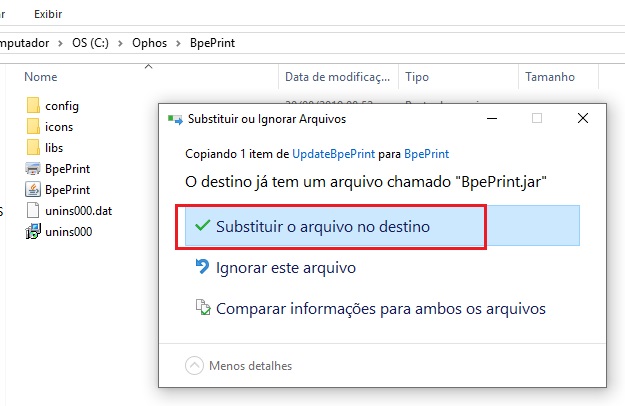Select the unins000 uninstaller icon
The height and width of the screenshot is (406, 625).
33,231
